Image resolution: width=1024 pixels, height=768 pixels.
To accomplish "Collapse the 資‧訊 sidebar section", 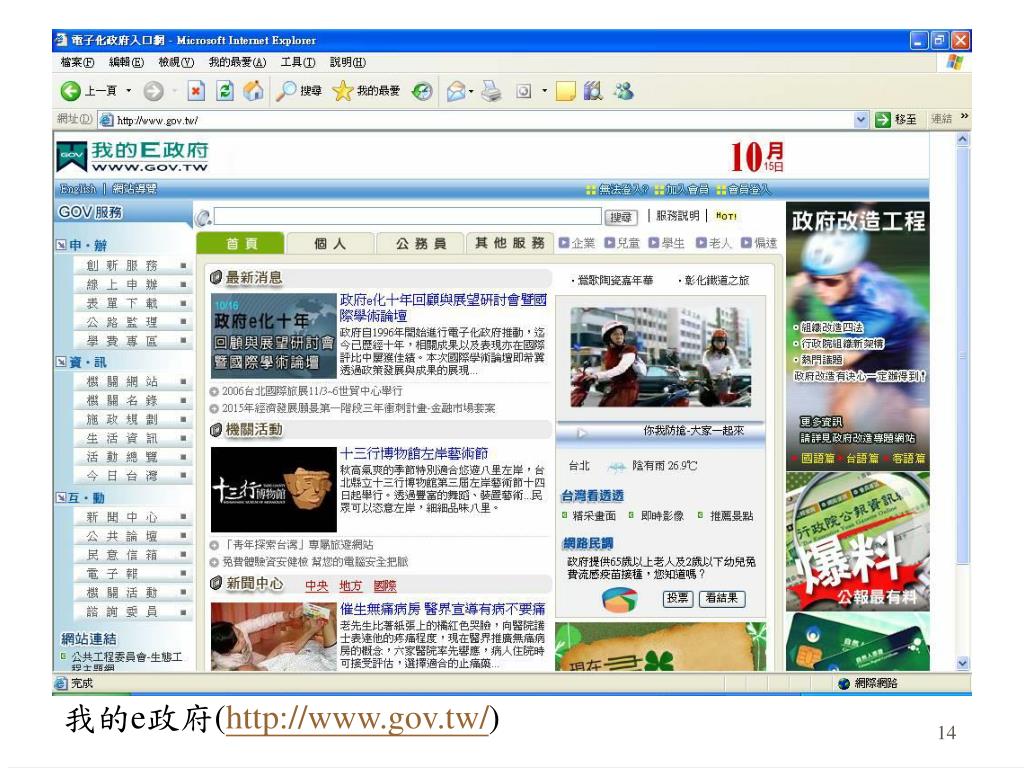I will point(61,362).
